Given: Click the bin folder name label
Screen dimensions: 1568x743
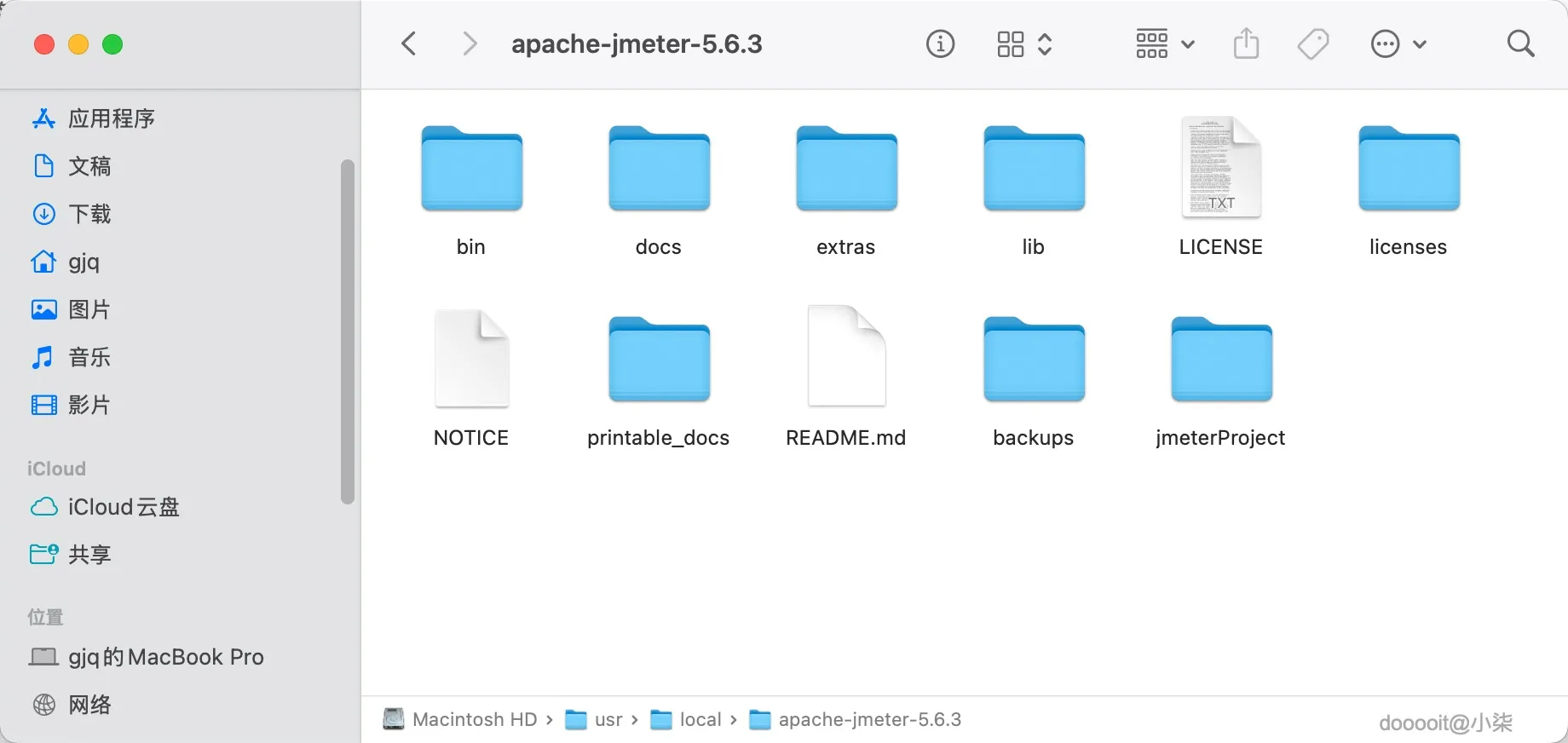Looking at the screenshot, I should click(x=471, y=247).
